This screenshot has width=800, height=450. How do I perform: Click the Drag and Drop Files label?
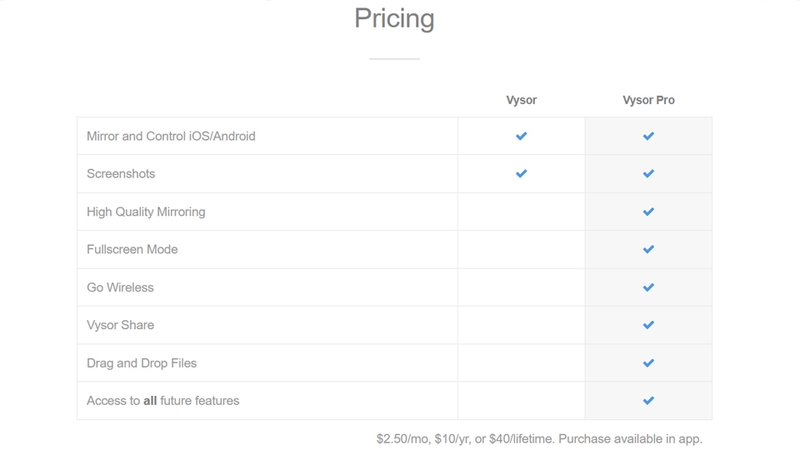coord(141,363)
